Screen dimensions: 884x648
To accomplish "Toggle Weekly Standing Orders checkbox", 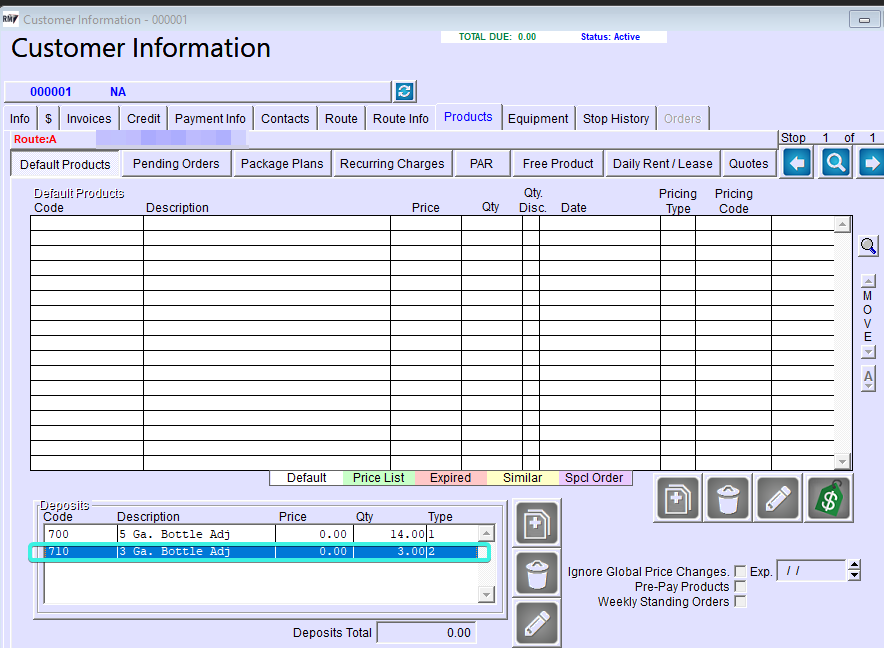I will coord(740,602).
